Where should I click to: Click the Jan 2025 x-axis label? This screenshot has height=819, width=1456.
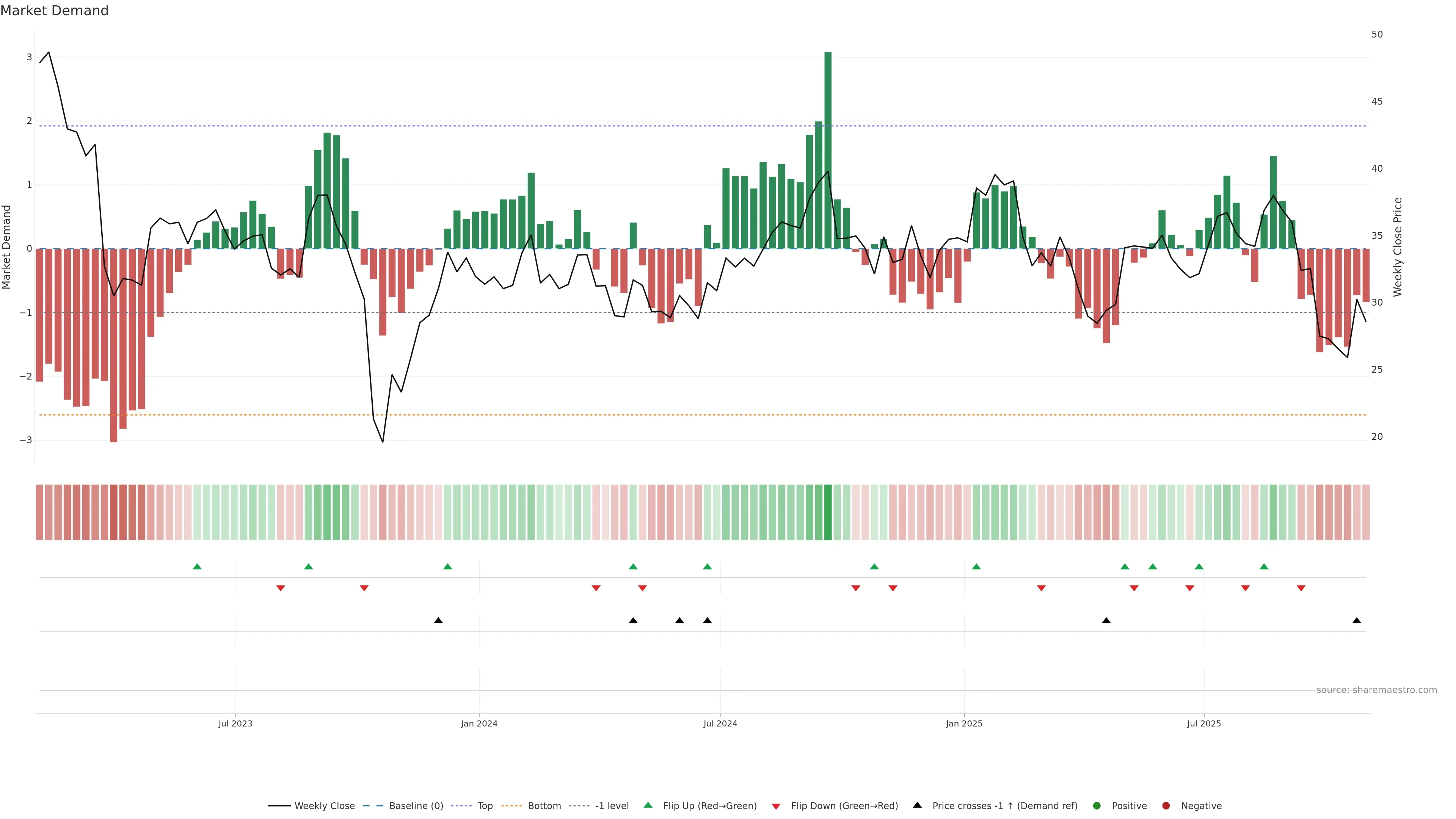coord(964,723)
